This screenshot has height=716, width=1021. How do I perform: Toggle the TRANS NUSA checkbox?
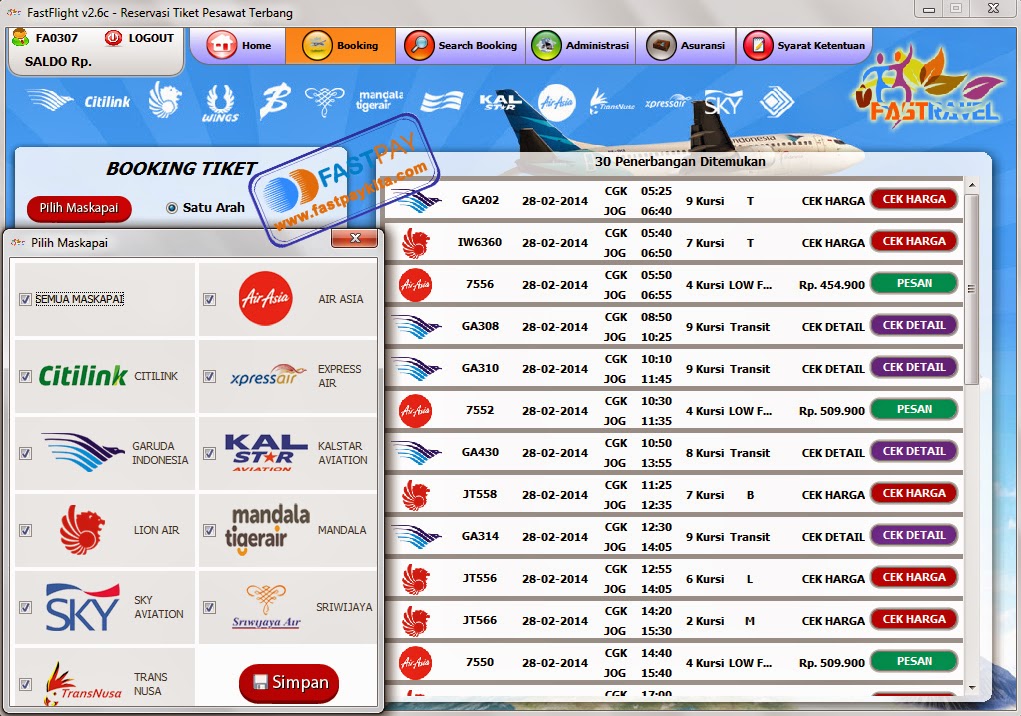tap(25, 684)
